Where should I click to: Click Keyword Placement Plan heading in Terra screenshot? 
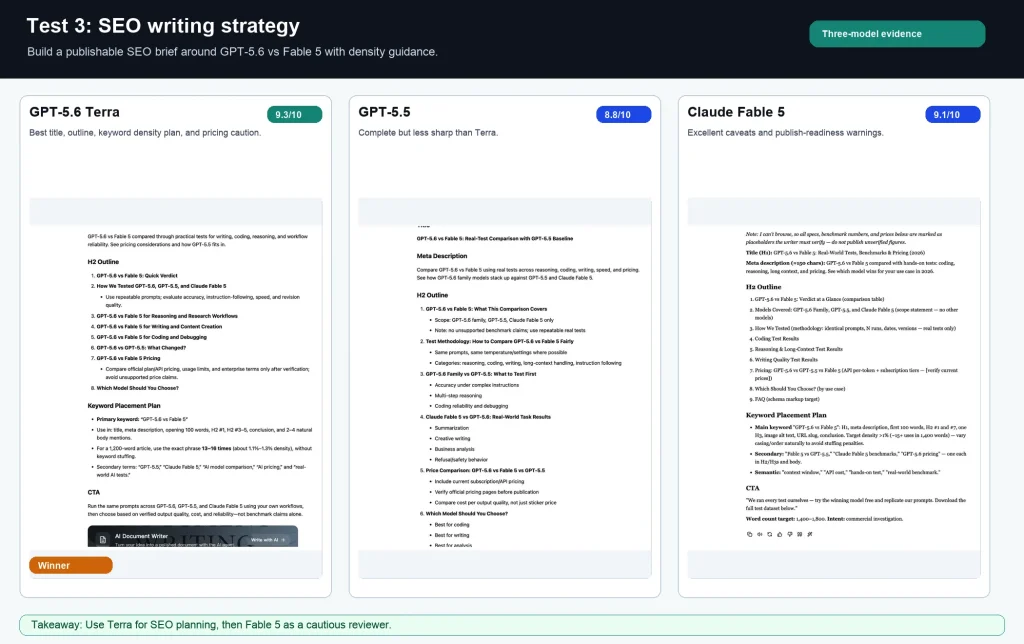pos(124,406)
